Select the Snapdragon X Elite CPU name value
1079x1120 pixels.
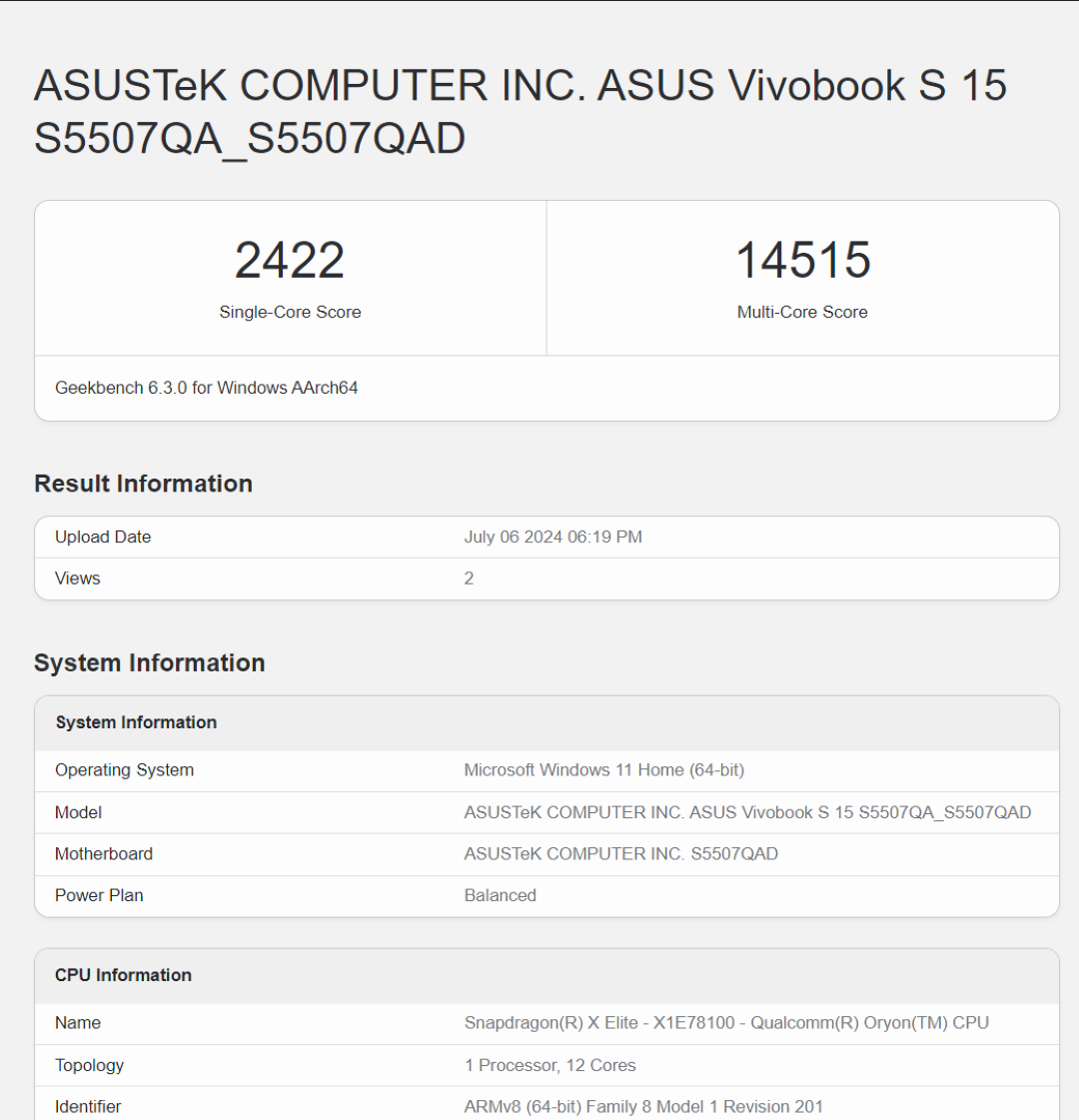726,1023
